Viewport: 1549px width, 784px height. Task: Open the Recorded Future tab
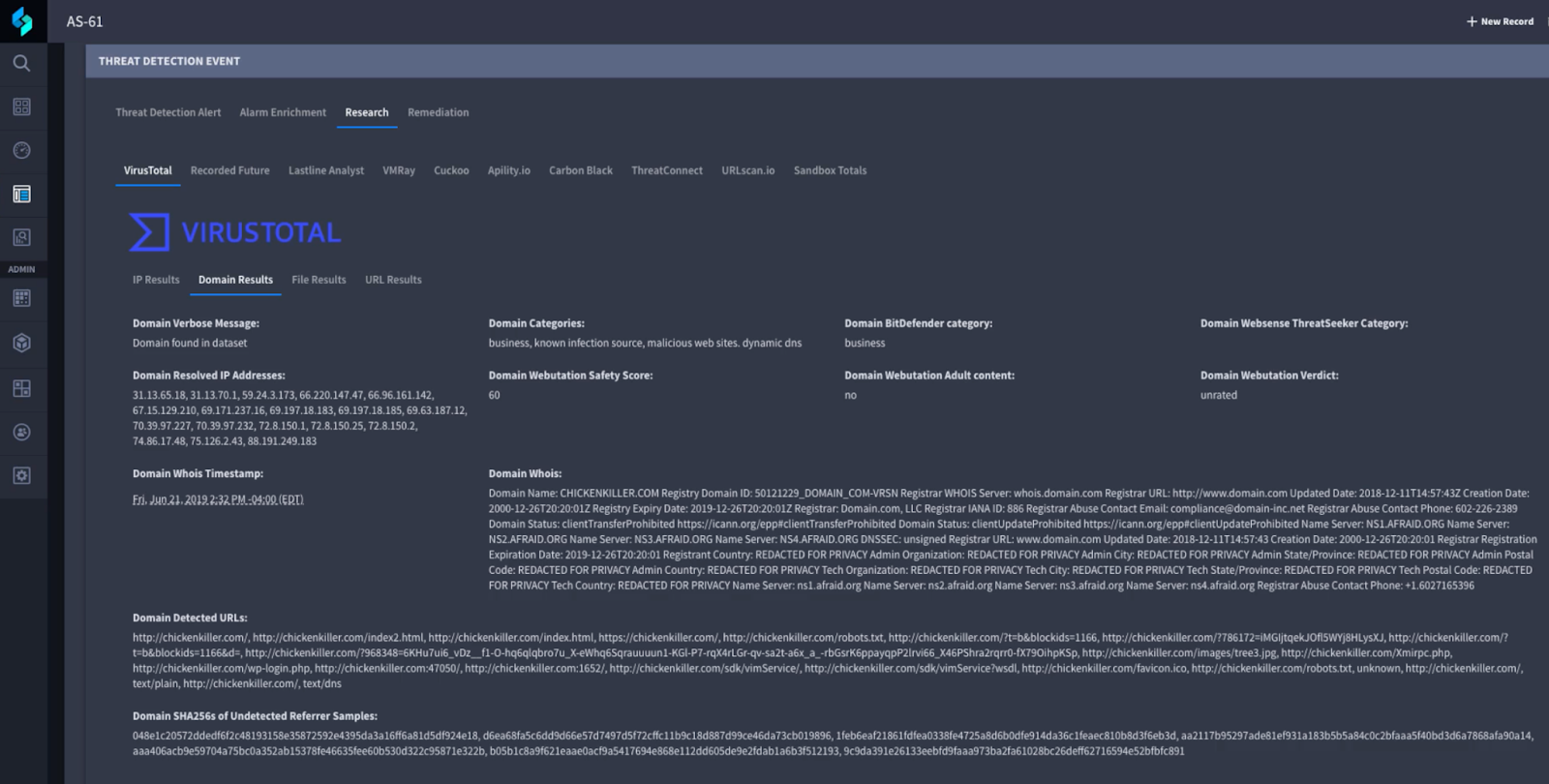coord(230,170)
